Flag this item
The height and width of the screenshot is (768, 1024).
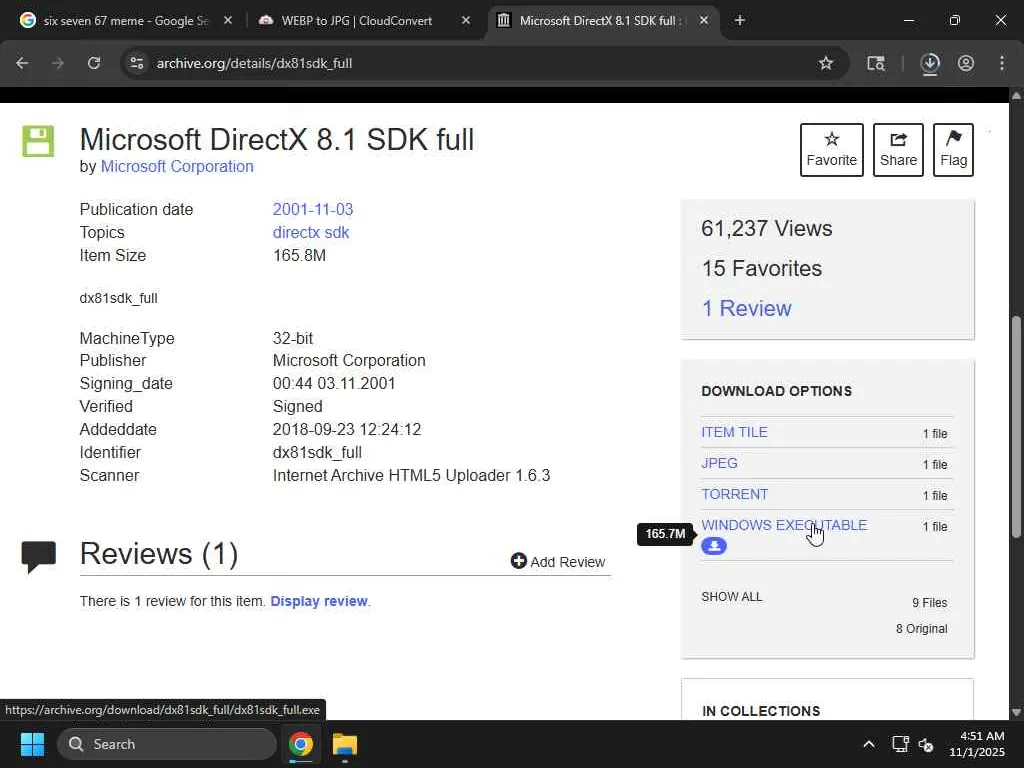coord(953,150)
